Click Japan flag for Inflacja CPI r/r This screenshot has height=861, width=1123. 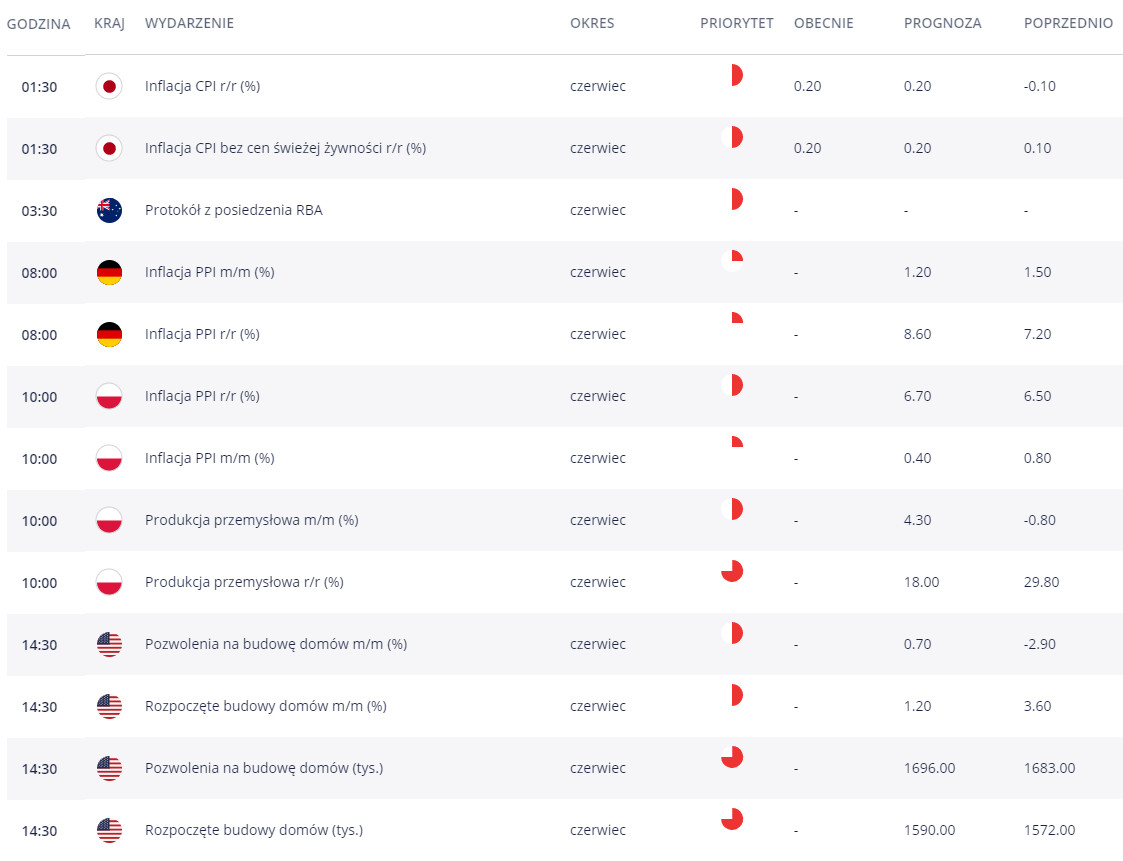pyautogui.click(x=109, y=86)
